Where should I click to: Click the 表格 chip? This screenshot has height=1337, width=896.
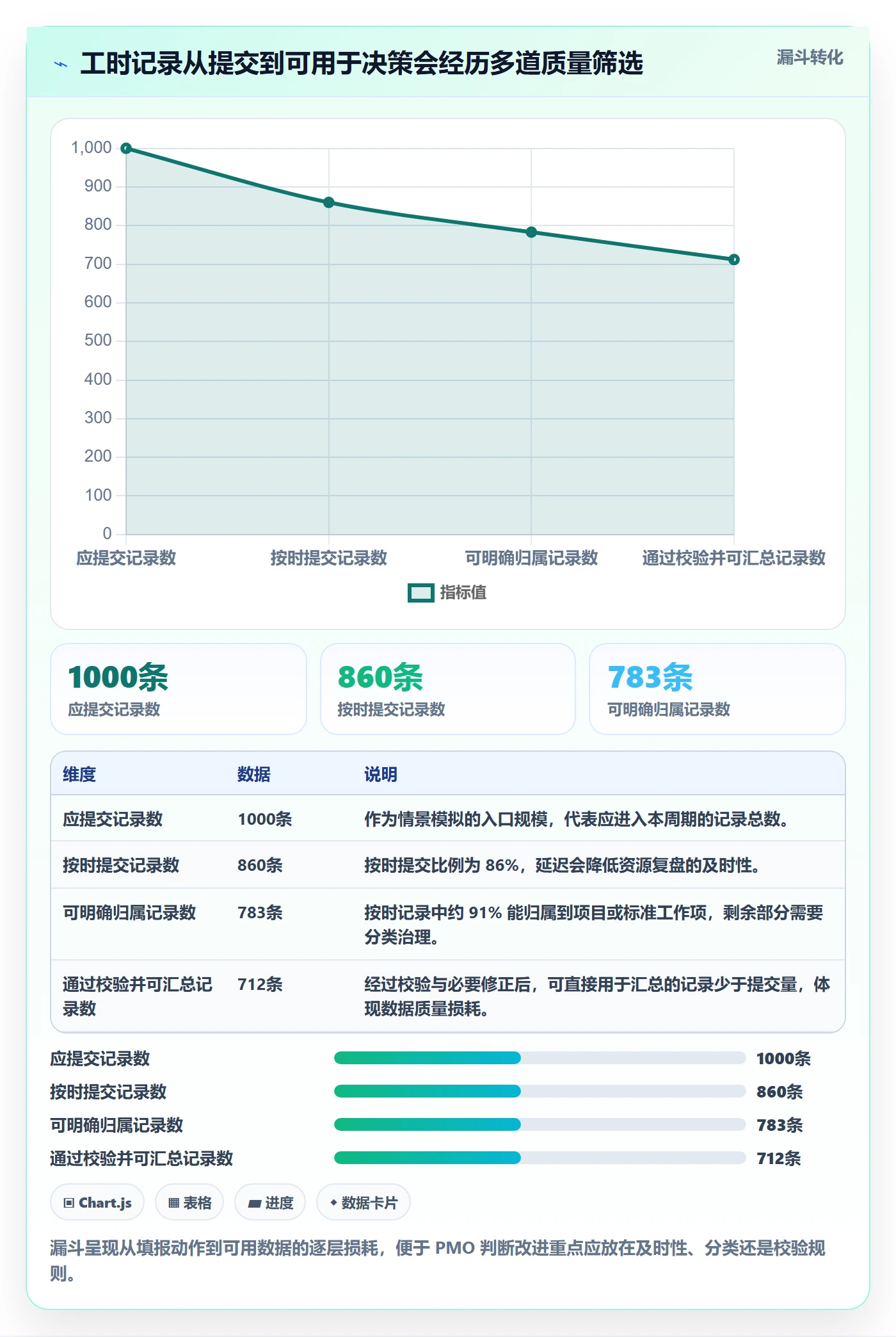[x=189, y=1203]
